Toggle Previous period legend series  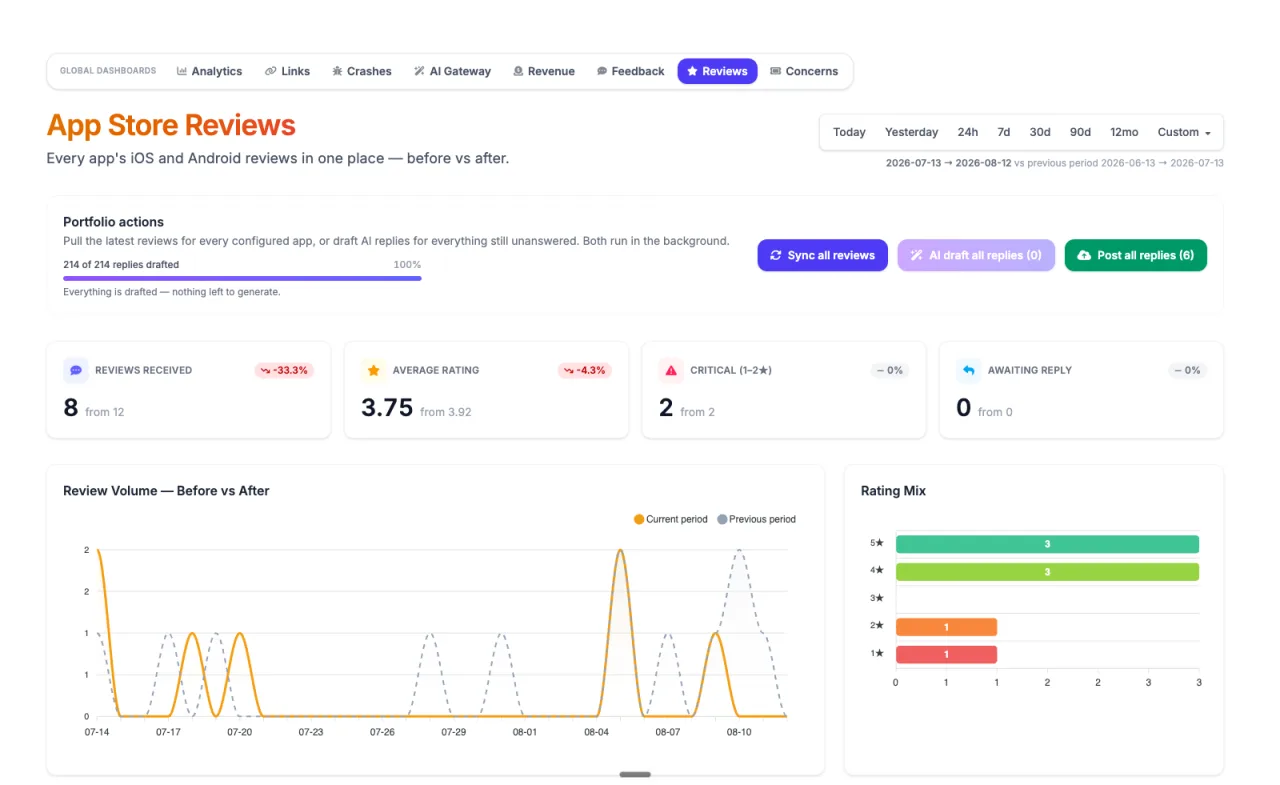tap(757, 519)
